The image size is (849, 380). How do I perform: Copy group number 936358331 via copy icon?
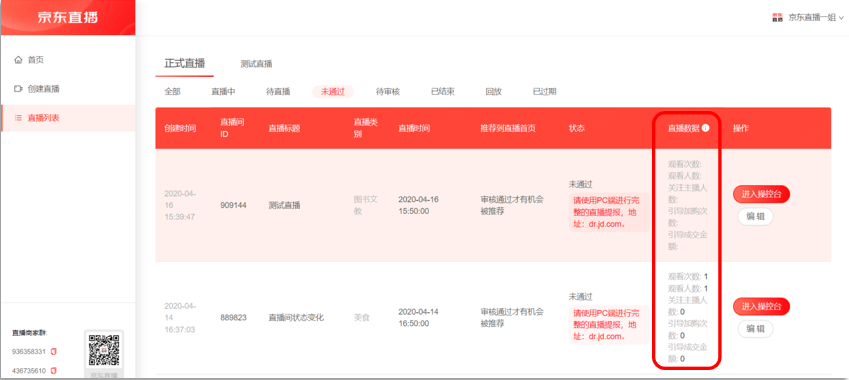(54, 352)
